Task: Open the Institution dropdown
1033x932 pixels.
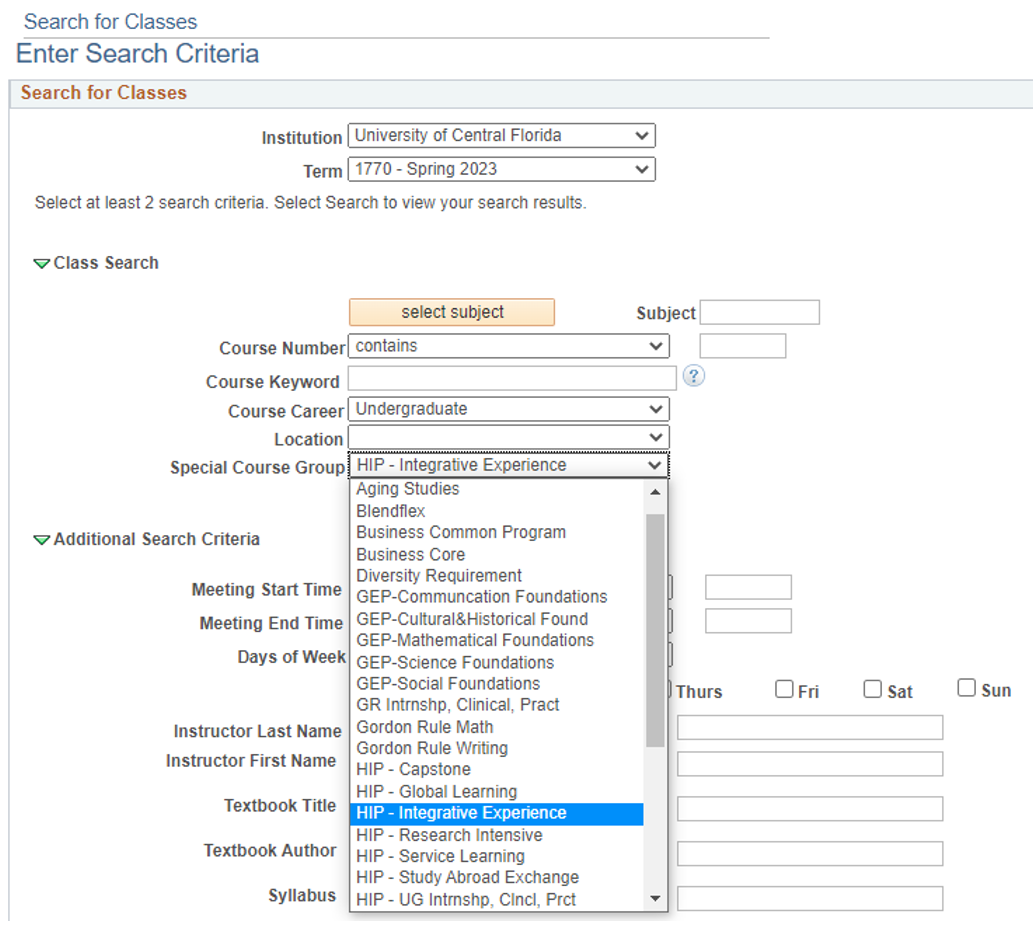Action: [x=501, y=136]
